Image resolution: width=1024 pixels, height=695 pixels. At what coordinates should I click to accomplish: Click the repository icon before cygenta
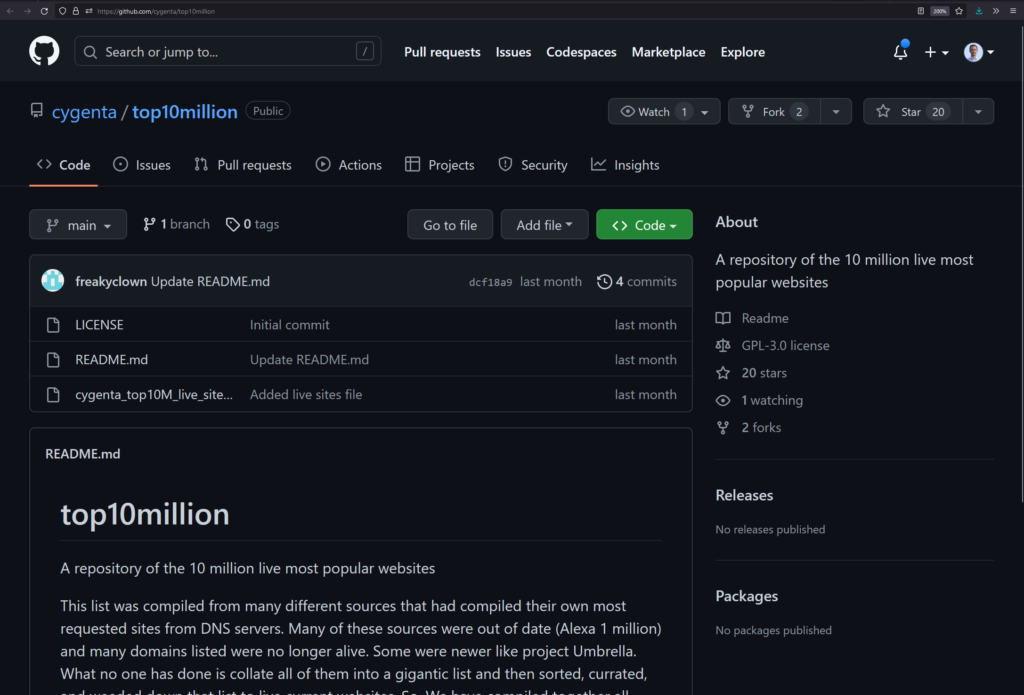point(37,110)
